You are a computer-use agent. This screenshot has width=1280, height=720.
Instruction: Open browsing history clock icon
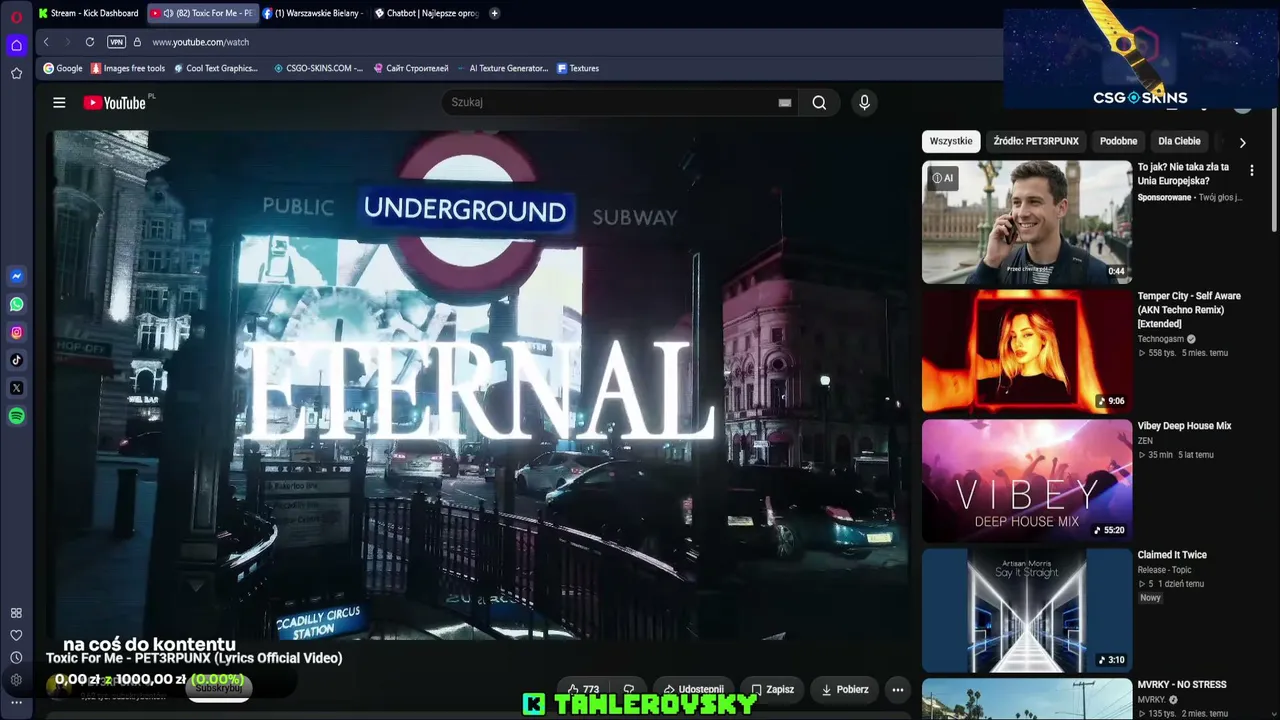click(16, 658)
